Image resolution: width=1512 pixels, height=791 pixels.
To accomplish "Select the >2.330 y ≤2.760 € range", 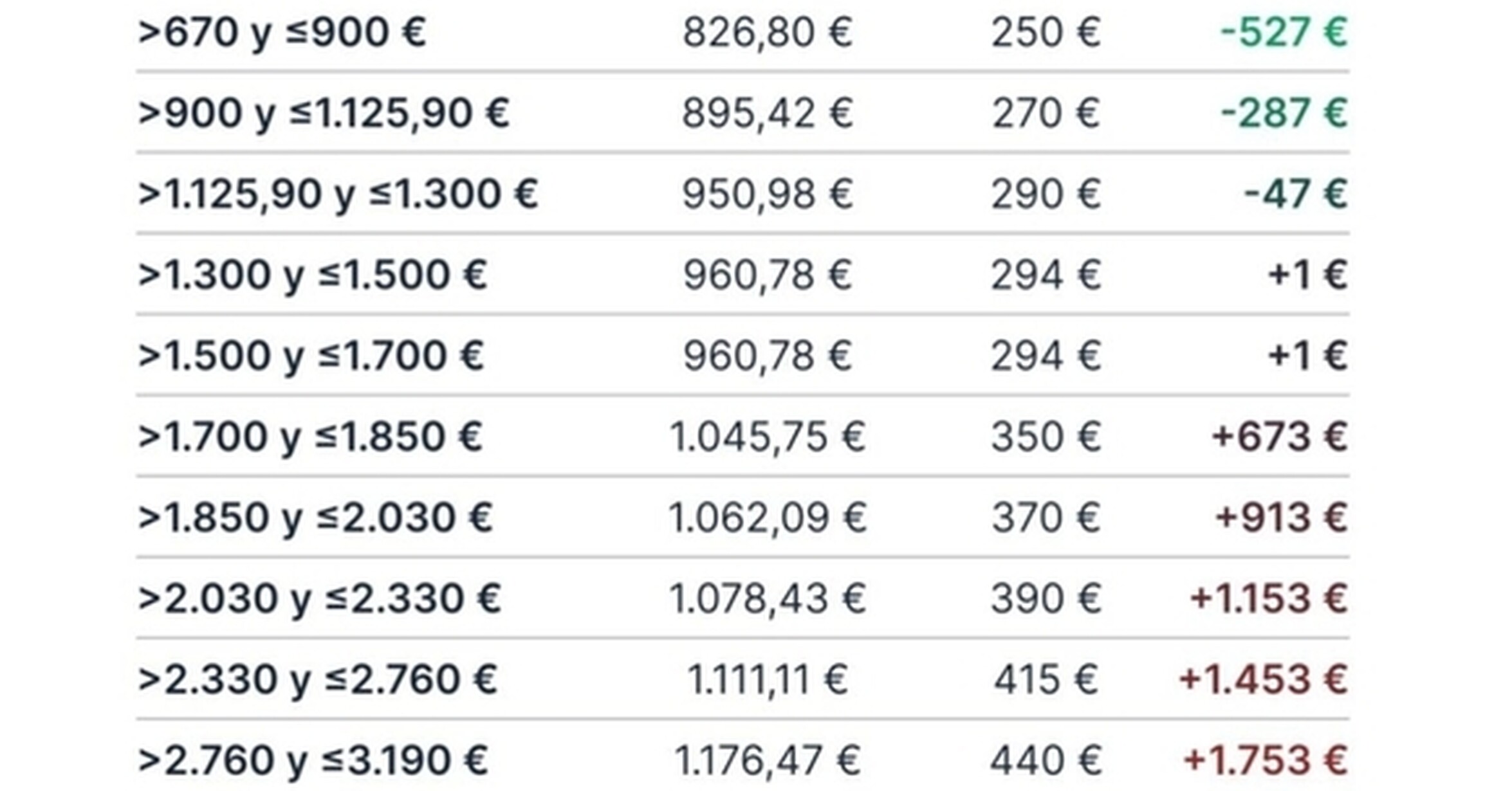I will (318, 680).
